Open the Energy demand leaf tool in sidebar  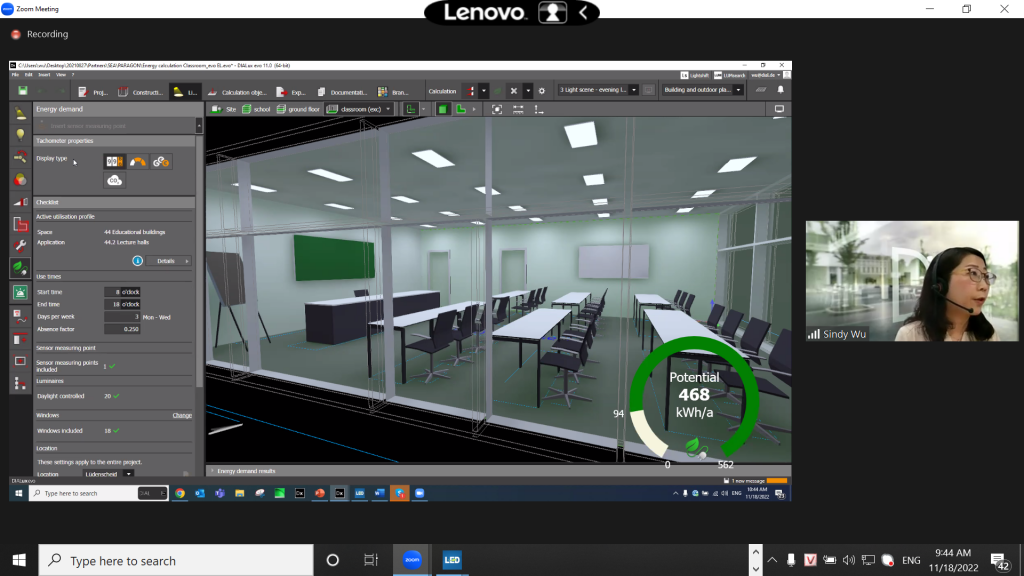click(19, 268)
